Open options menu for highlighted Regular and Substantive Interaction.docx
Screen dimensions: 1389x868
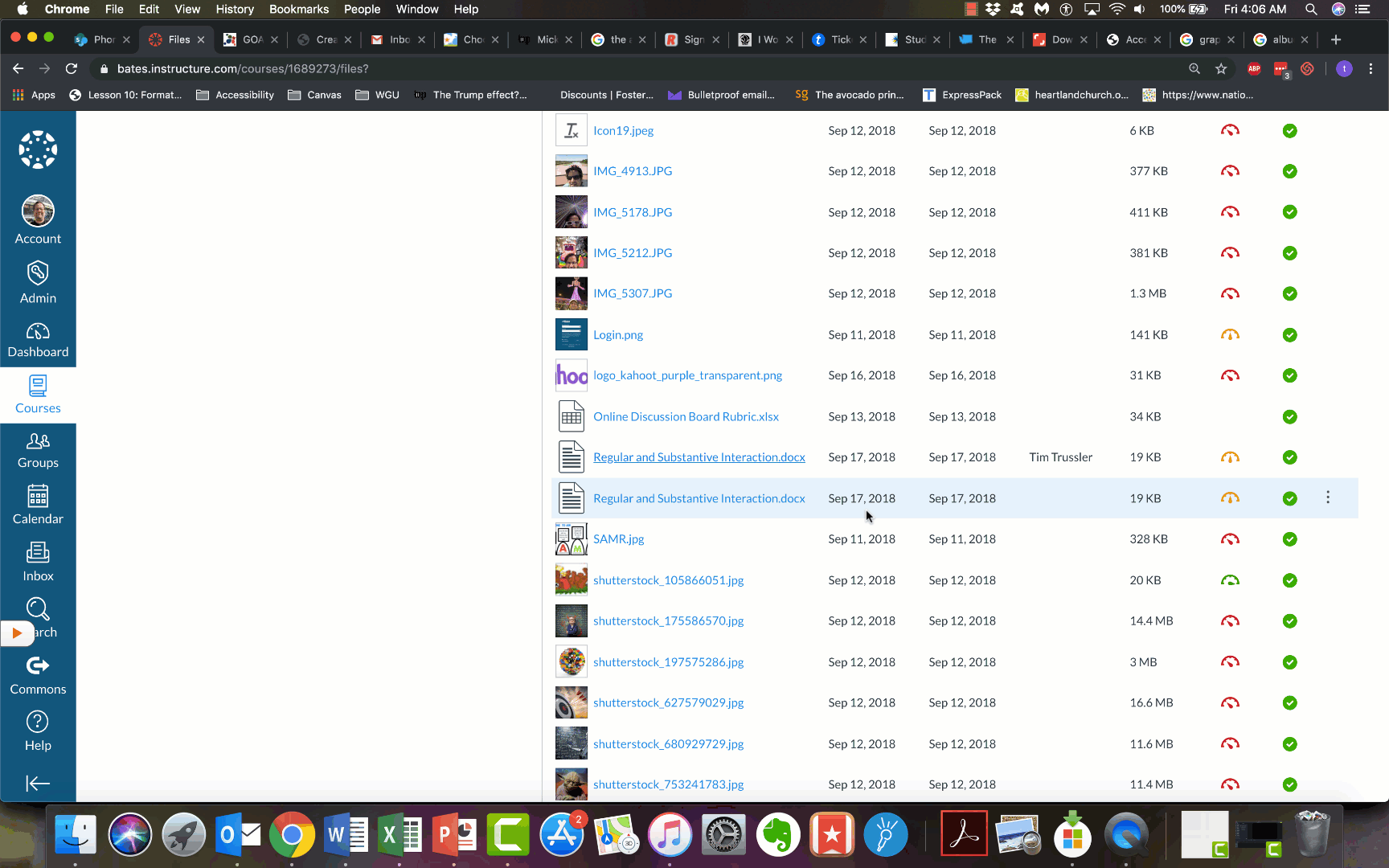(1328, 497)
